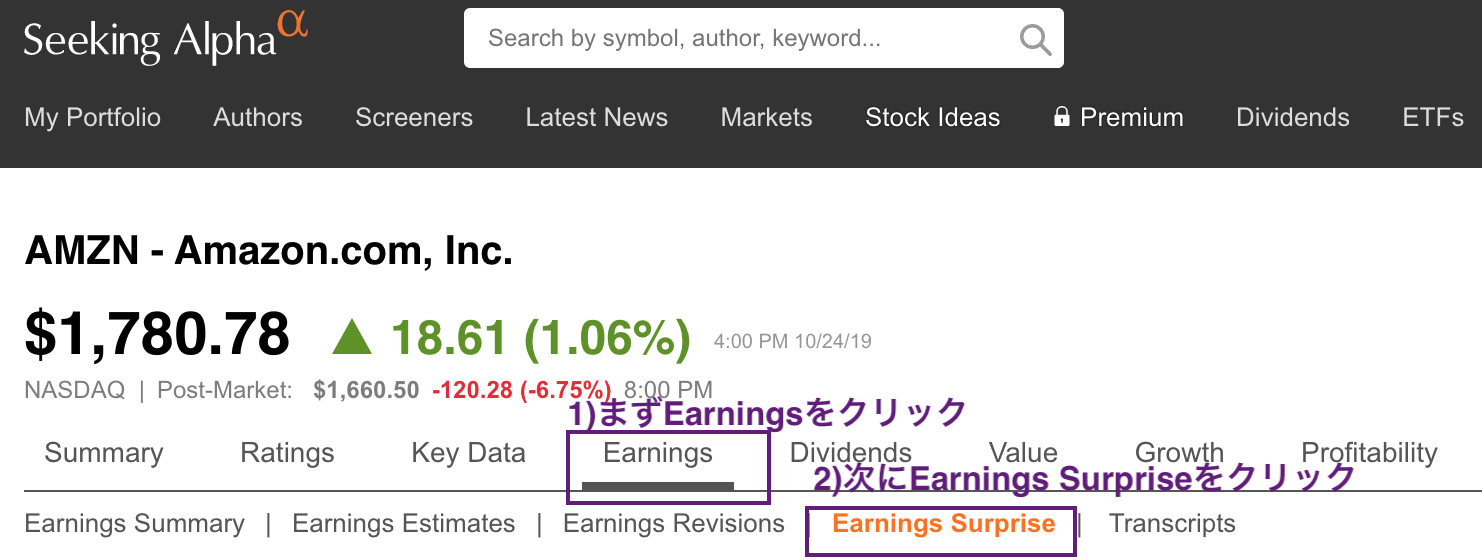Click the Premium lock icon
Screen dimensions: 1482x560
pyautogui.click(x=1061, y=117)
